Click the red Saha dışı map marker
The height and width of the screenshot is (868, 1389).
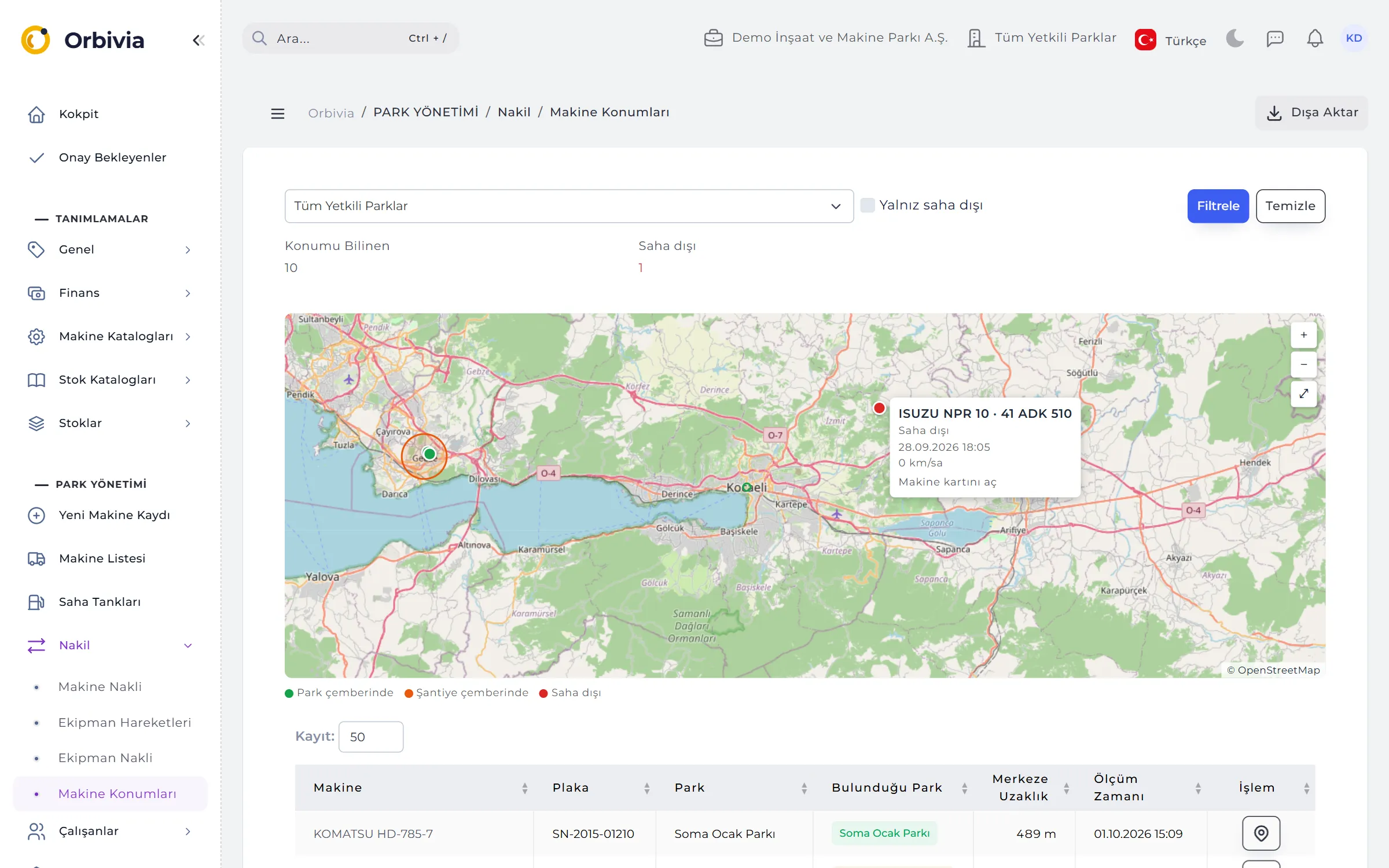pos(879,408)
